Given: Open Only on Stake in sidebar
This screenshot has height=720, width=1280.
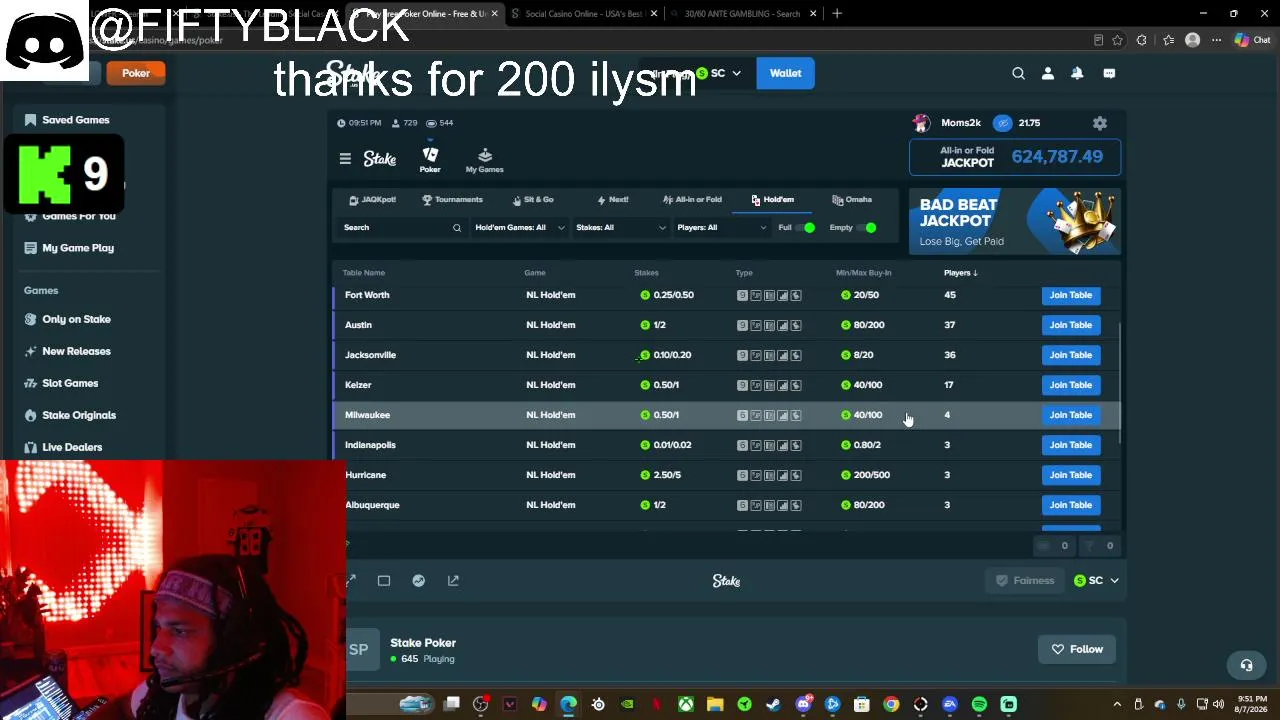Looking at the screenshot, I should pyautogui.click(x=67, y=319).
